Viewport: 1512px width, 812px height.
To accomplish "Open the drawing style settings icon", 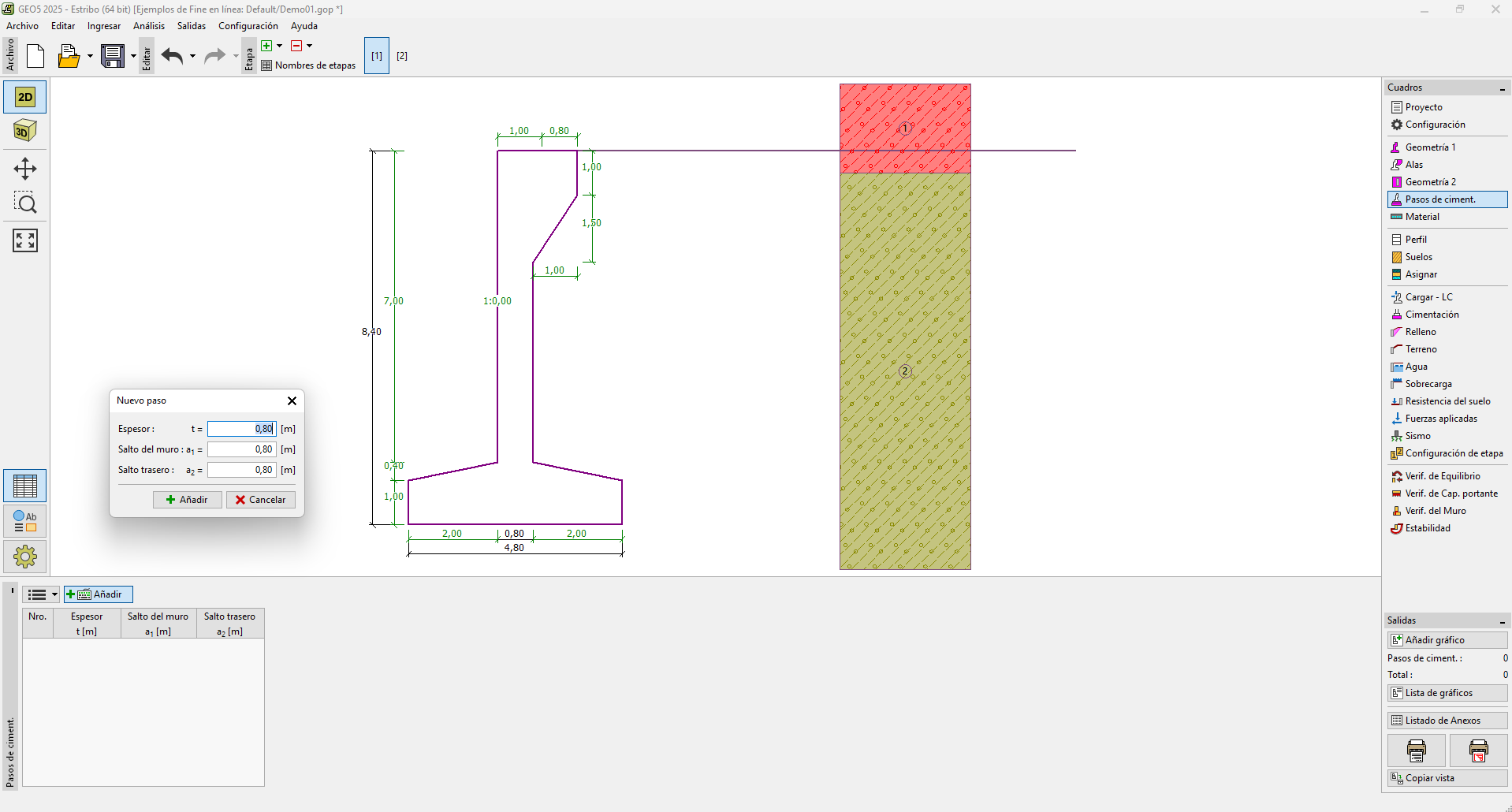I will 25,521.
